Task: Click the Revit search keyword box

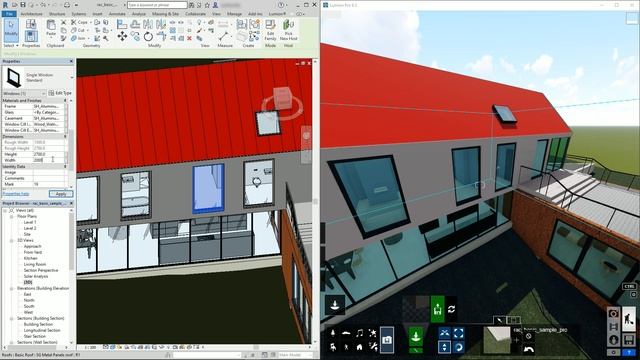Action: click(x=157, y=5)
